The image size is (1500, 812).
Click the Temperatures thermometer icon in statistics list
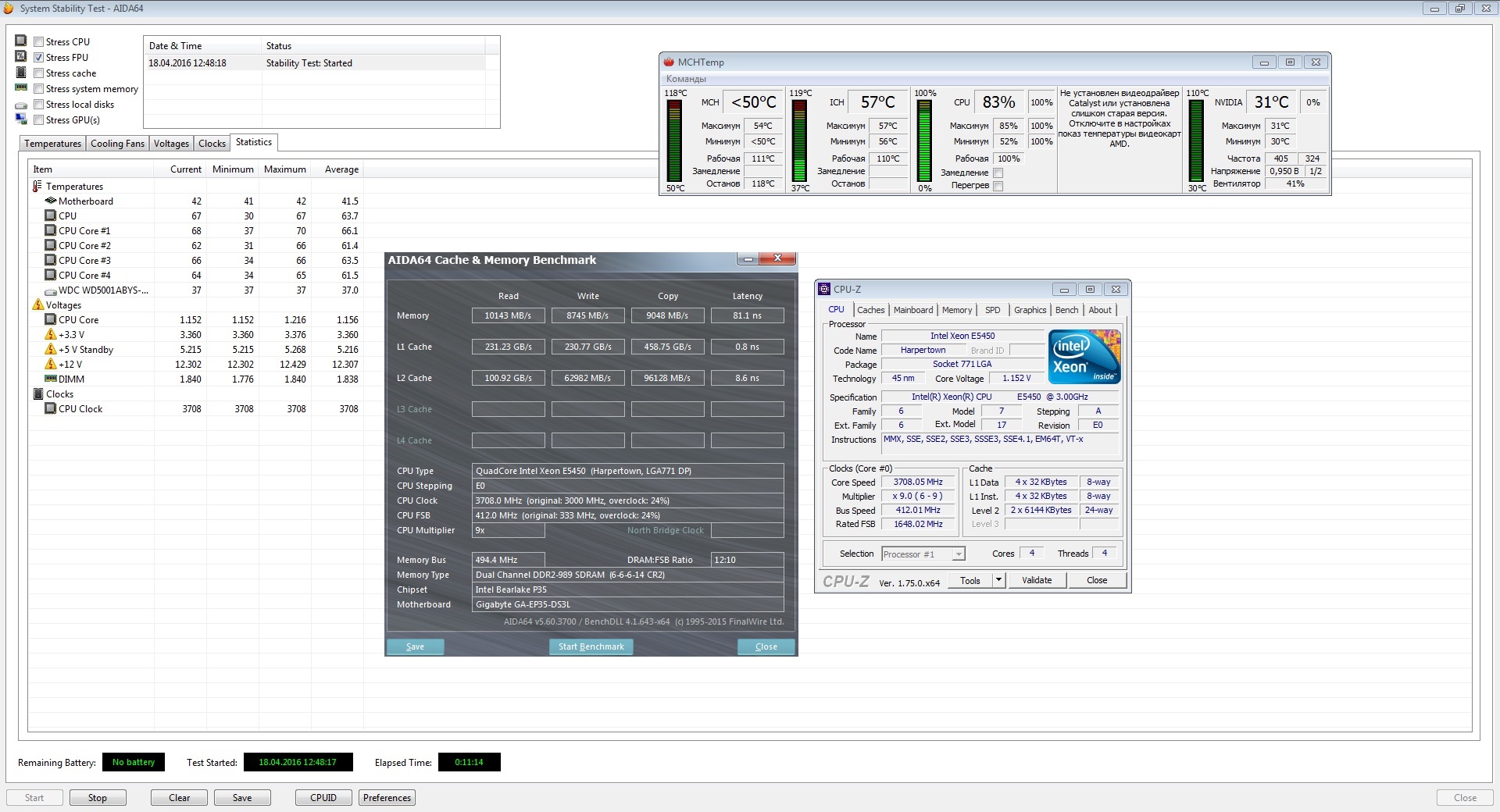coord(37,187)
